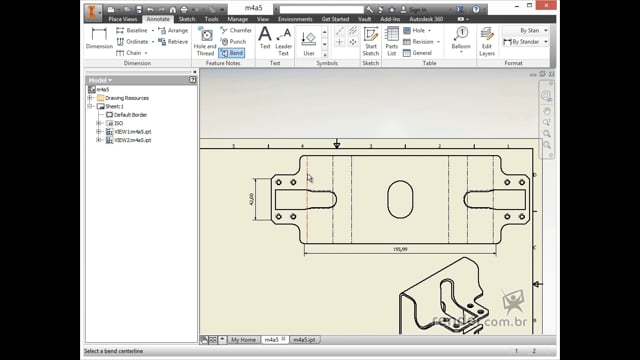640x360 pixels.
Task: Expand the VIEW1:m4a5.ipt node
Action: [98, 131]
